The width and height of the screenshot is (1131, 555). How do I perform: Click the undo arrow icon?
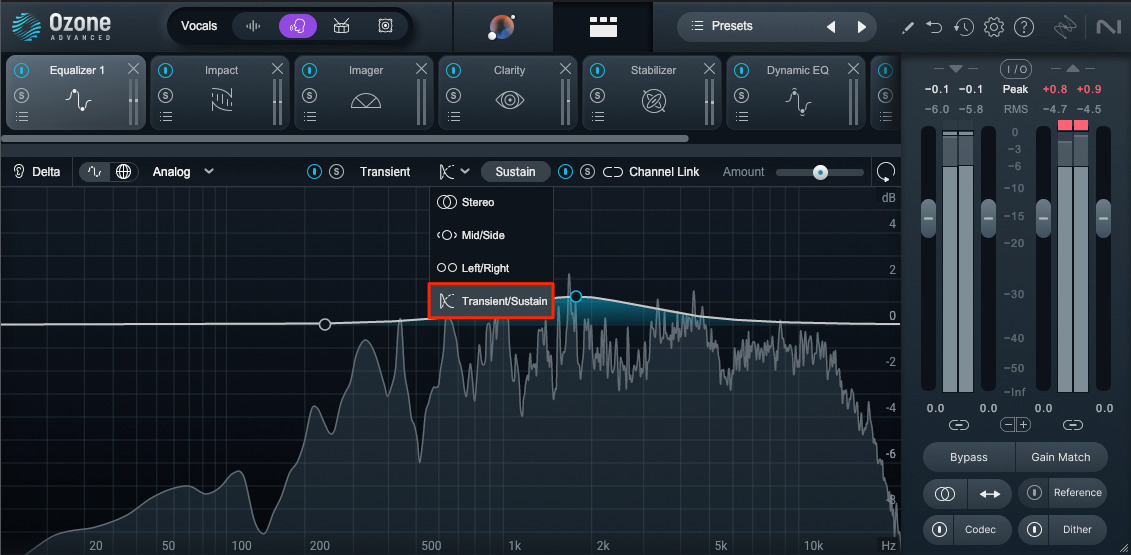point(935,27)
